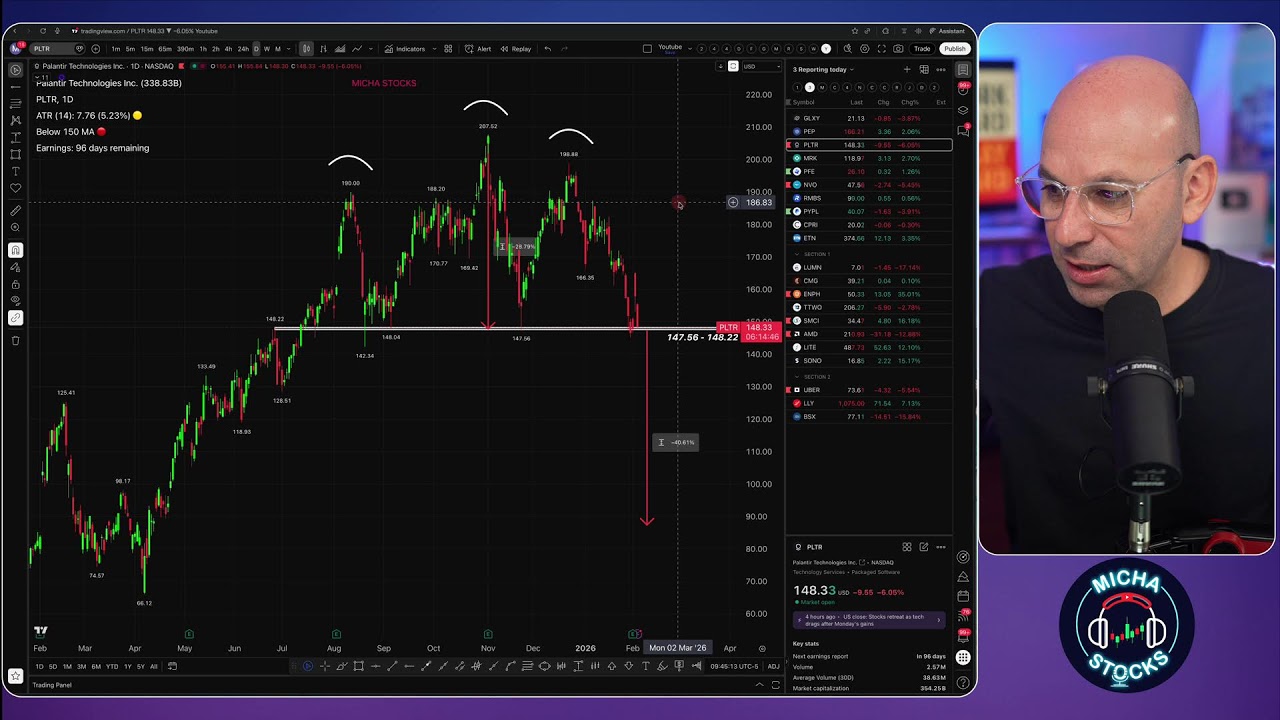Set range to All in bottom bar

(x=153, y=666)
